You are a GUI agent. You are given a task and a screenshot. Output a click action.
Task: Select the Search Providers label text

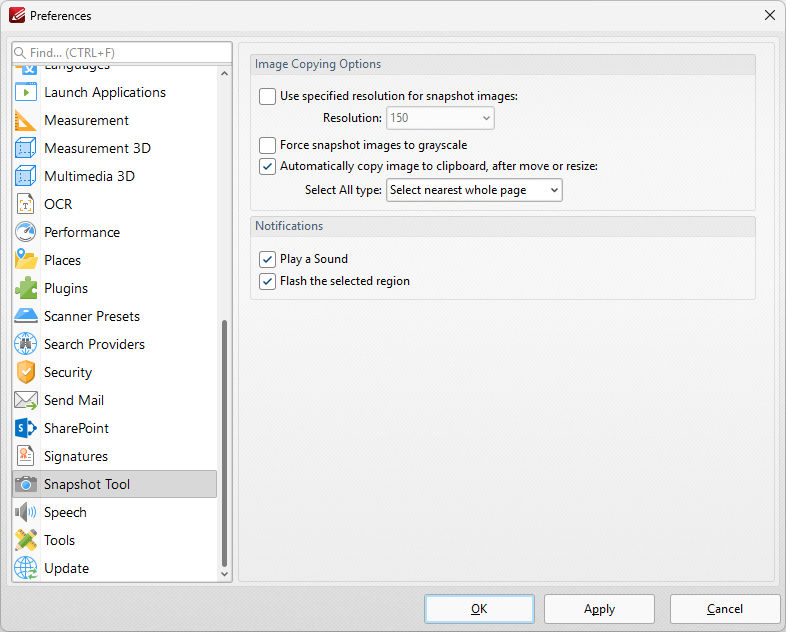pos(94,344)
